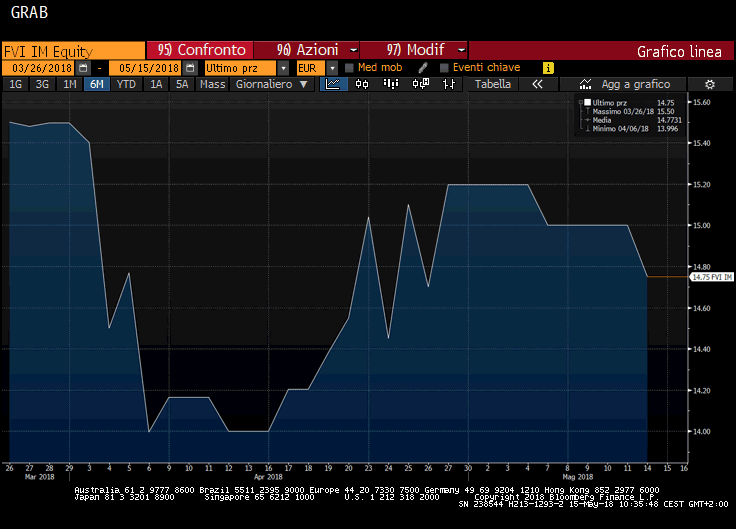Screen dimensions: 736x529
Task: Toggle the Ultimo prz legend checkbox
Action: [x=587, y=103]
